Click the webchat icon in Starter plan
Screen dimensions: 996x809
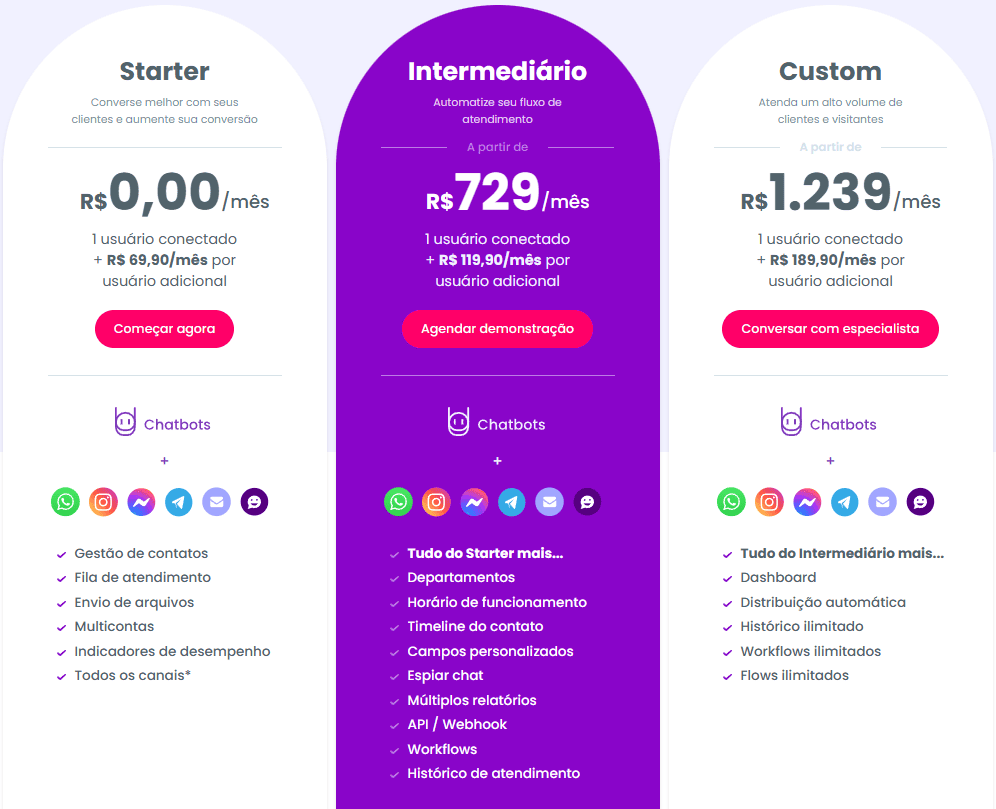pos(255,502)
